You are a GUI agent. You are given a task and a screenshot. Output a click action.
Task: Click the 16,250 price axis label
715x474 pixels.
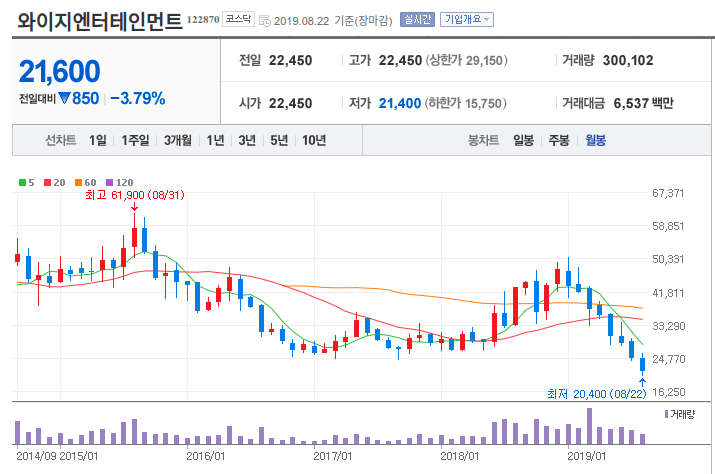click(x=668, y=392)
